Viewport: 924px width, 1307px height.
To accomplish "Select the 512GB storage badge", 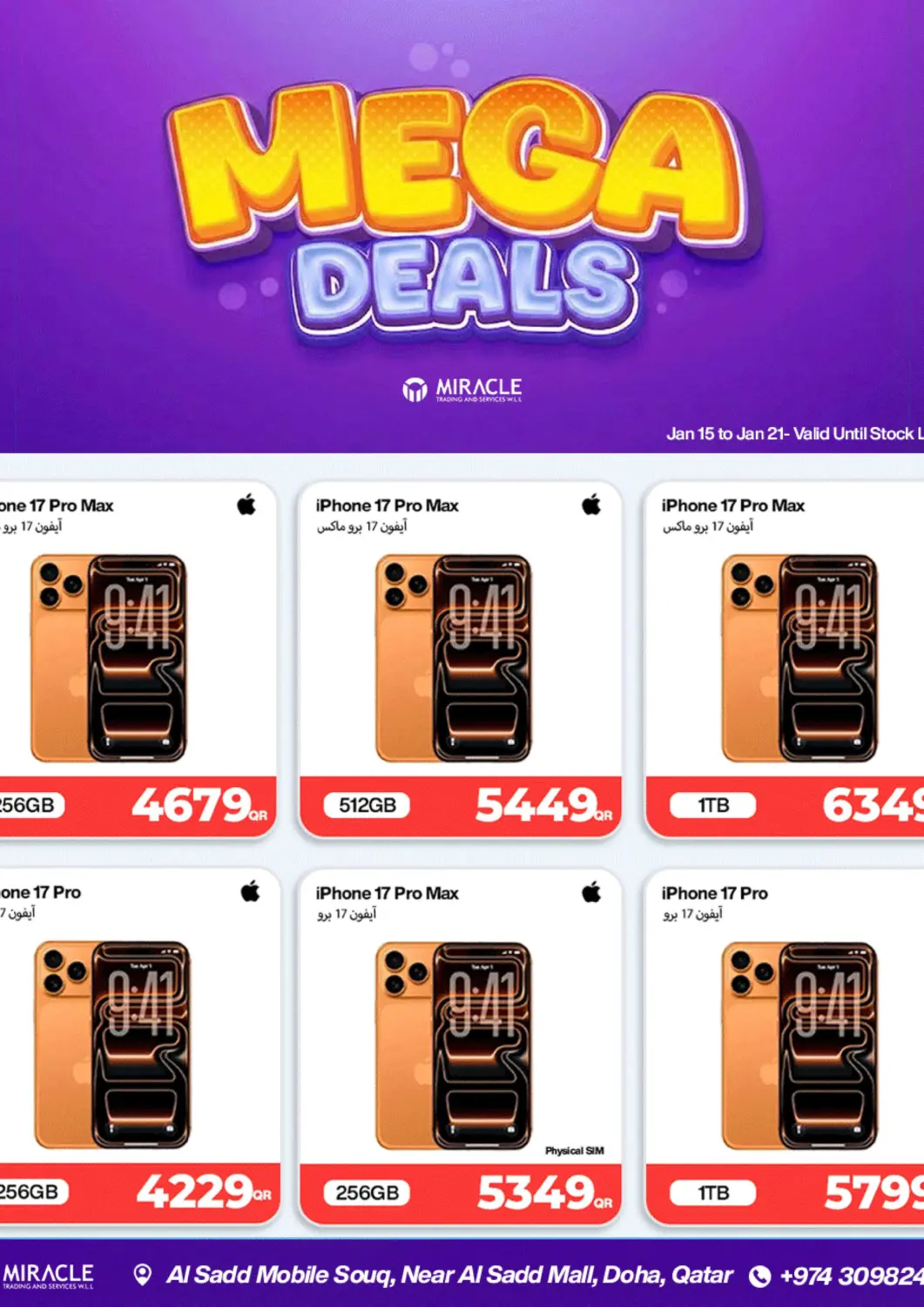I will pos(368,805).
